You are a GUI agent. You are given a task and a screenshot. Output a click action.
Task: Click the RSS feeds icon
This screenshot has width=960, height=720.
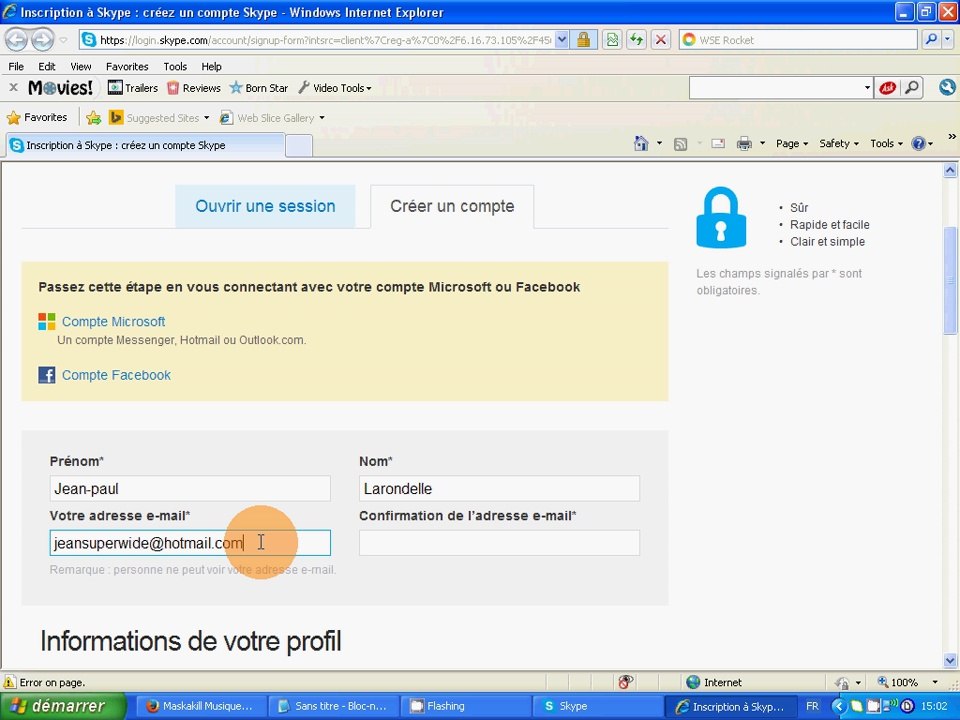(680, 144)
